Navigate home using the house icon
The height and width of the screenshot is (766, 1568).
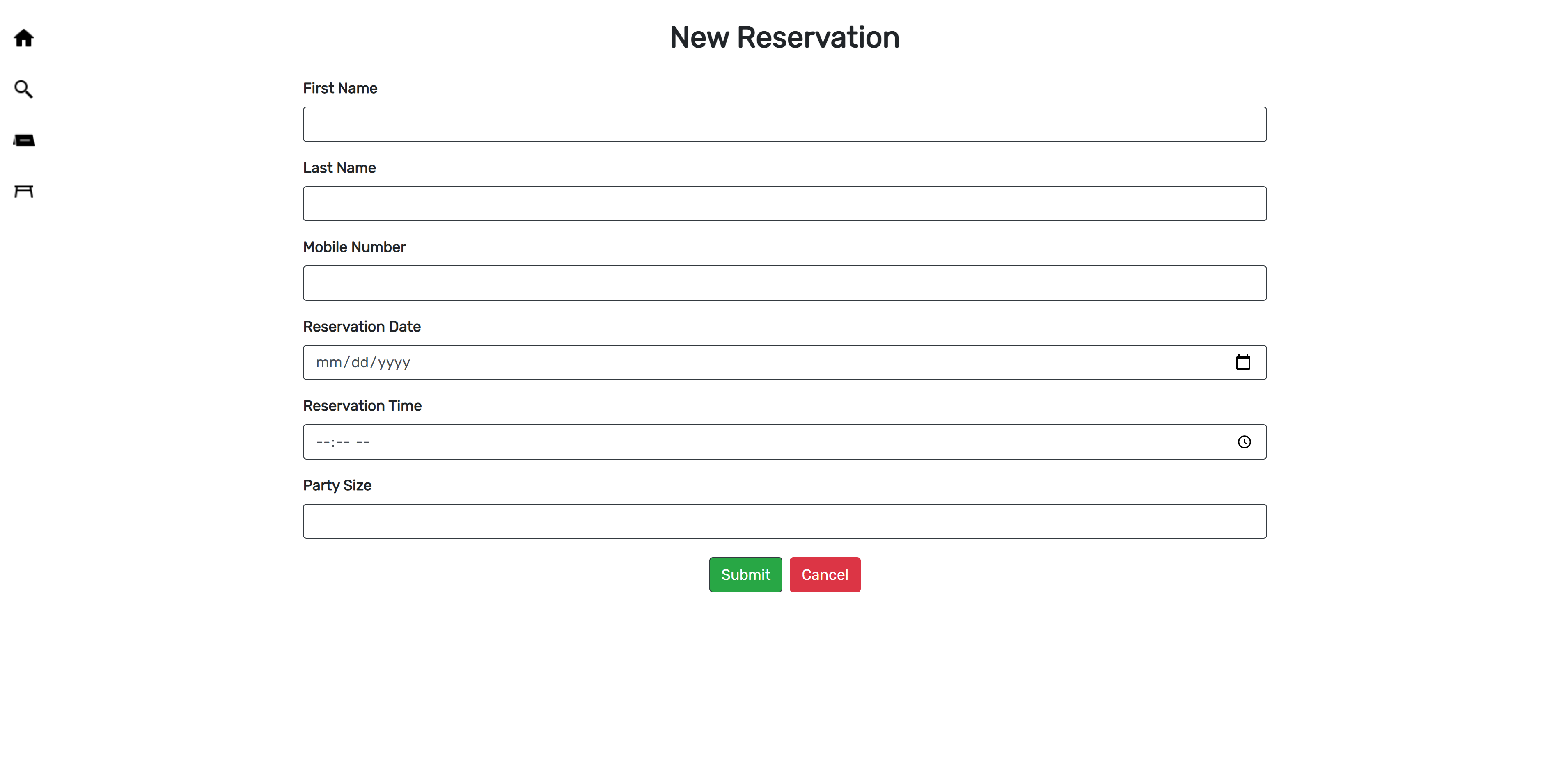(24, 38)
